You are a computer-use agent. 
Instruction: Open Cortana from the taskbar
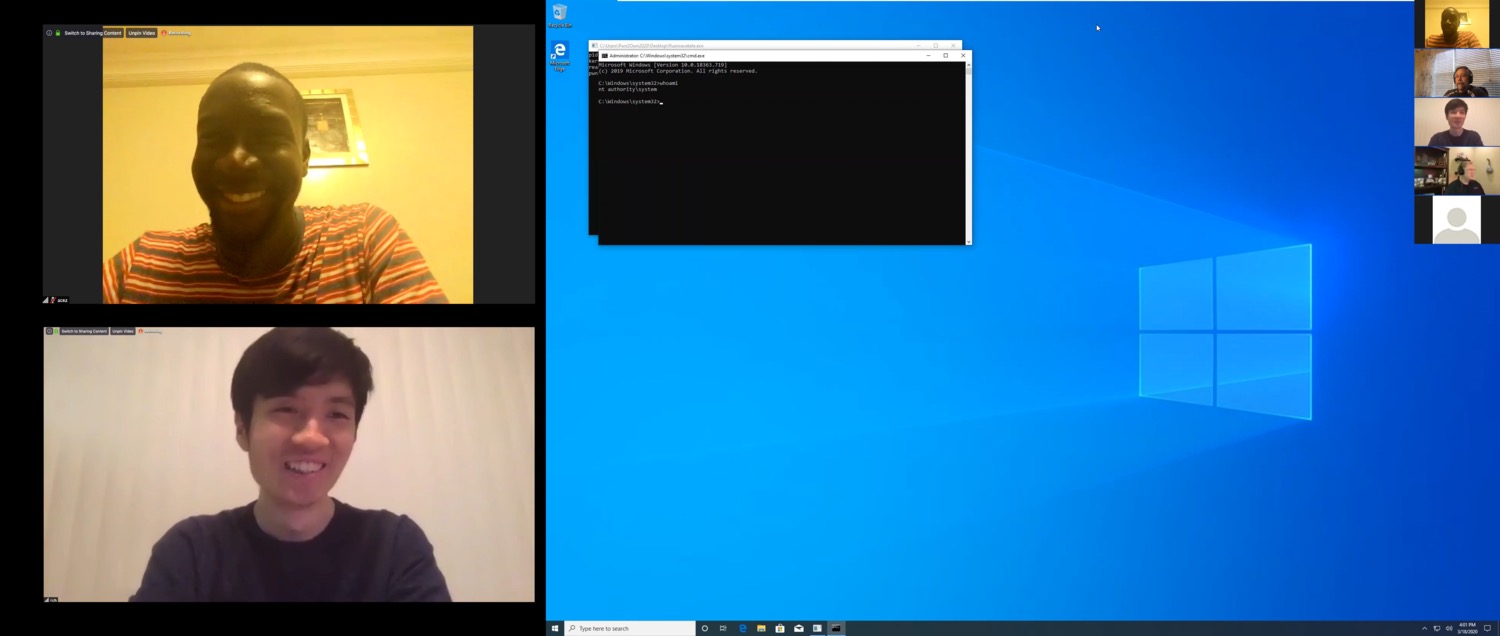(705, 628)
